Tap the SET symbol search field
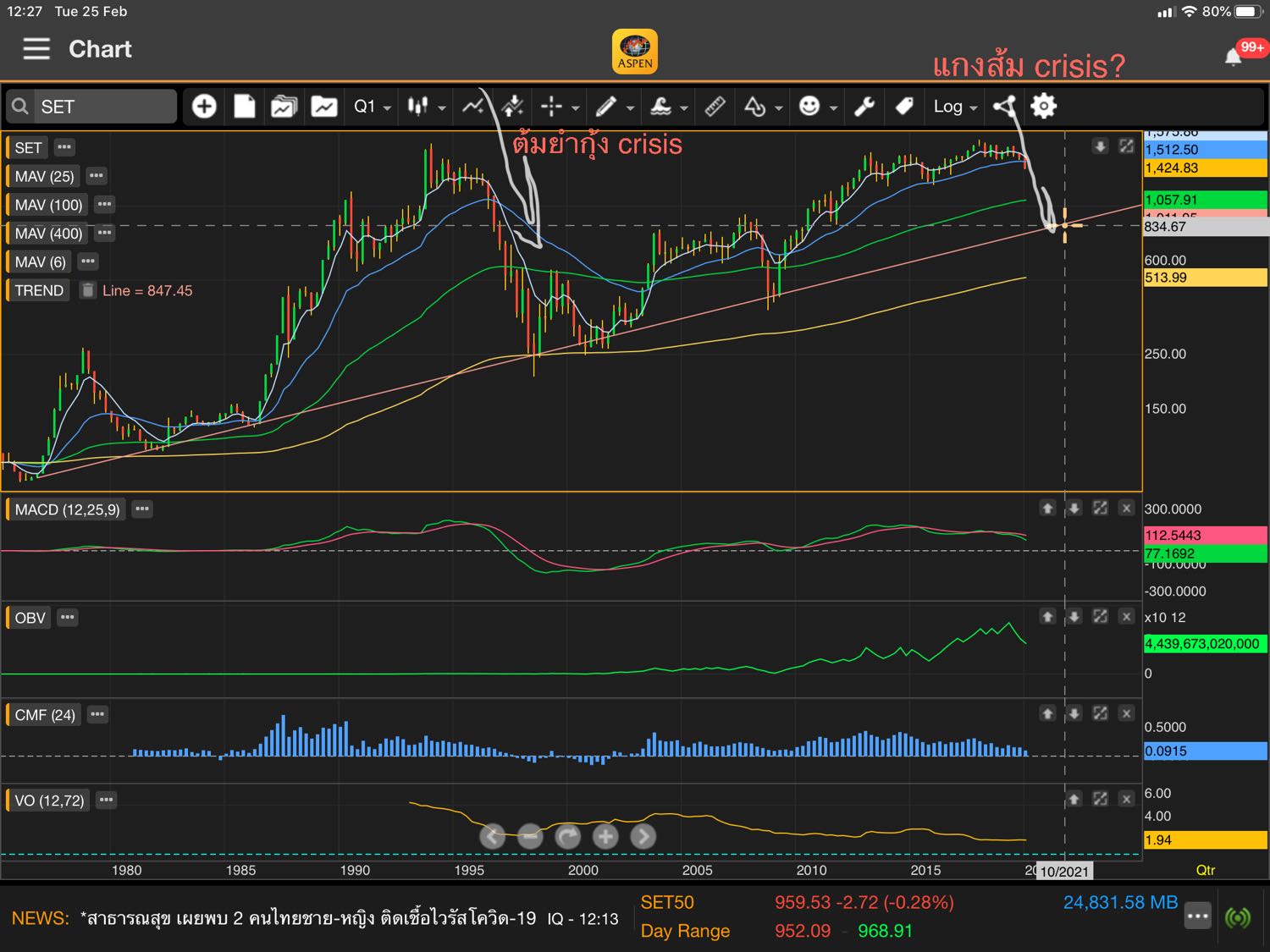The image size is (1270, 952). click(x=91, y=107)
